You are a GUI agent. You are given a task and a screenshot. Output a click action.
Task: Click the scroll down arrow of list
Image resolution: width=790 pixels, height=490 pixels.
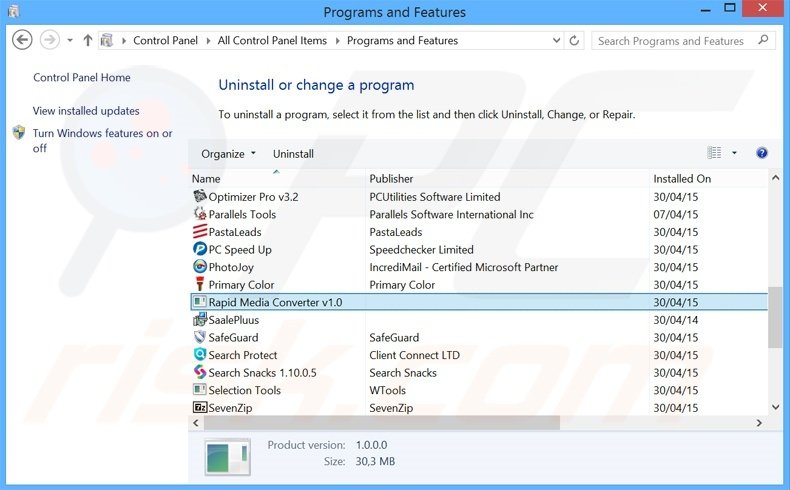pyautogui.click(x=775, y=407)
